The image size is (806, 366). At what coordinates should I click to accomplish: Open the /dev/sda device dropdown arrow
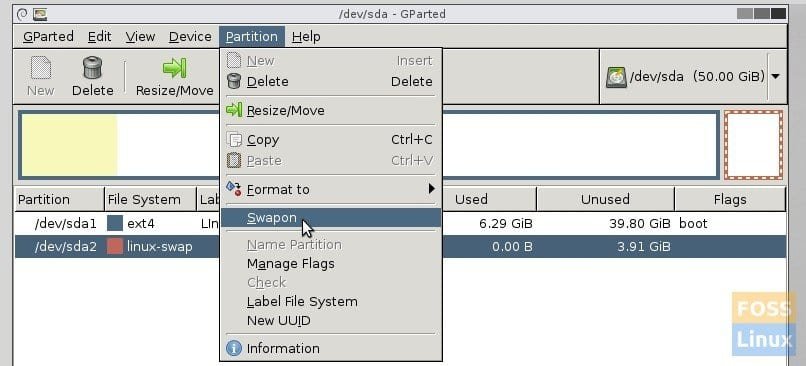[x=776, y=77]
